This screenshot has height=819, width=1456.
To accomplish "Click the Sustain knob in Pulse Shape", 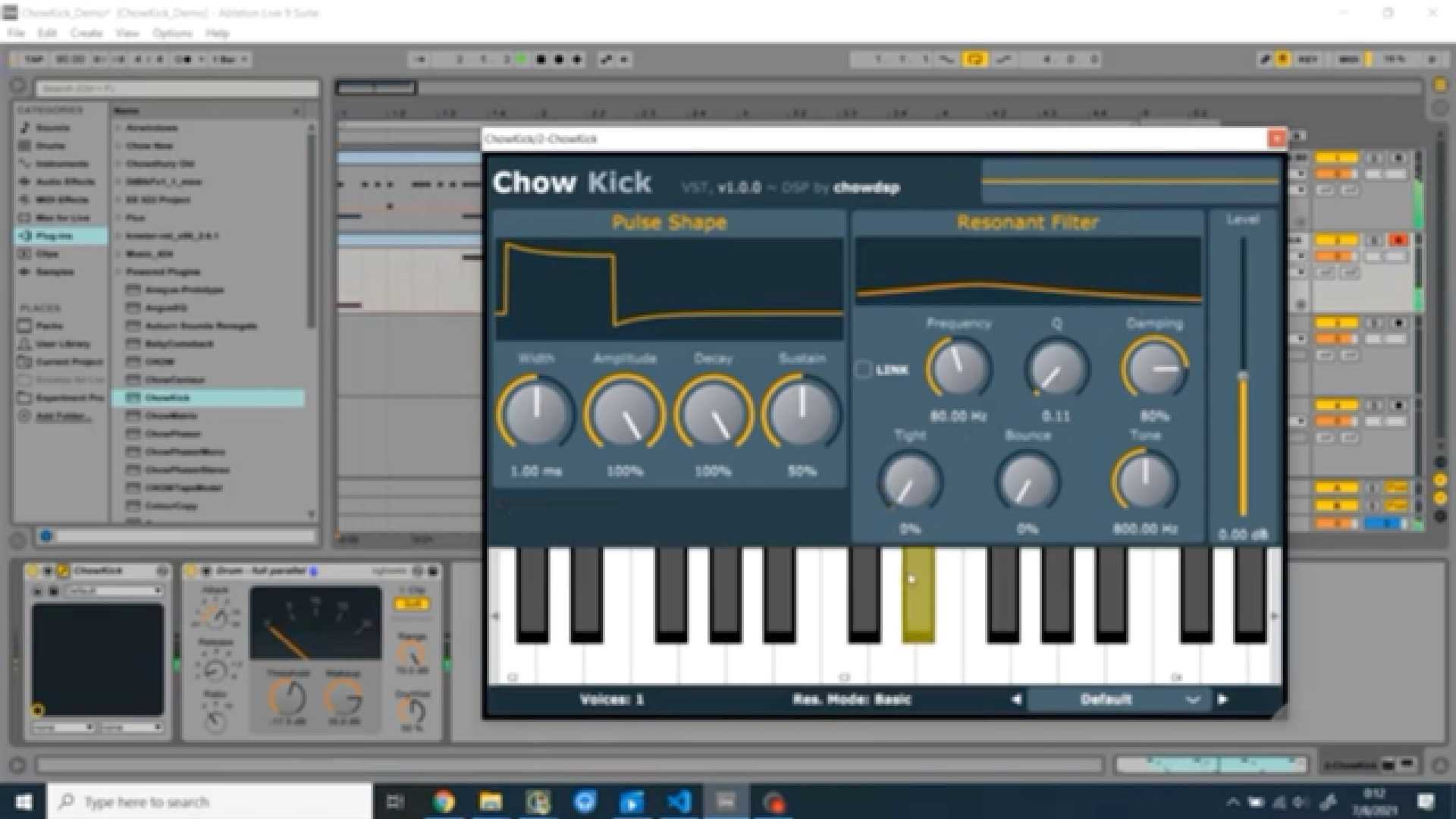I will pyautogui.click(x=802, y=414).
